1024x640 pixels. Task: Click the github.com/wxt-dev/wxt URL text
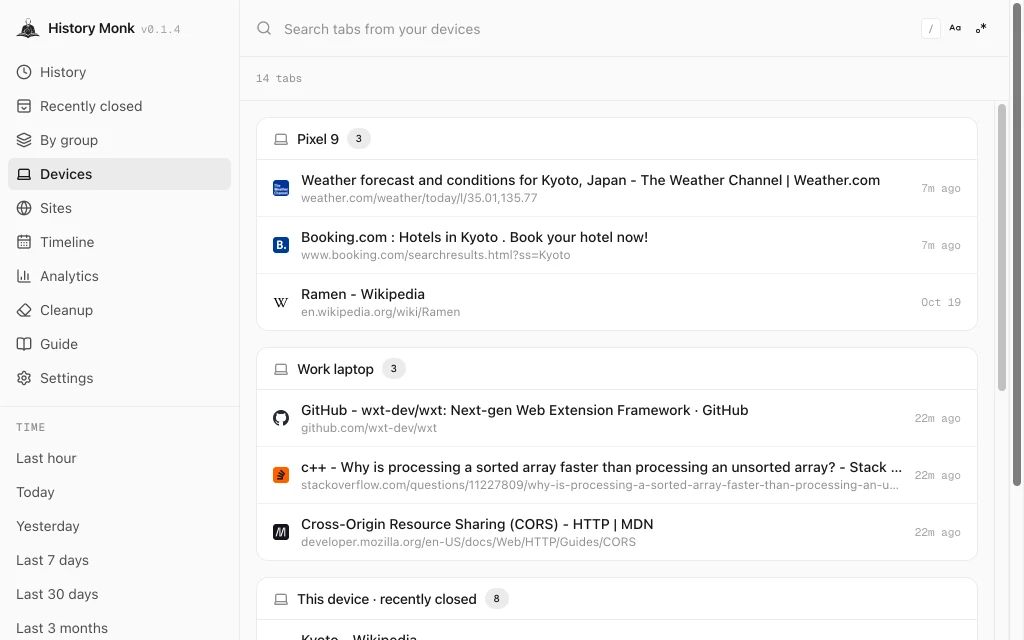369,428
